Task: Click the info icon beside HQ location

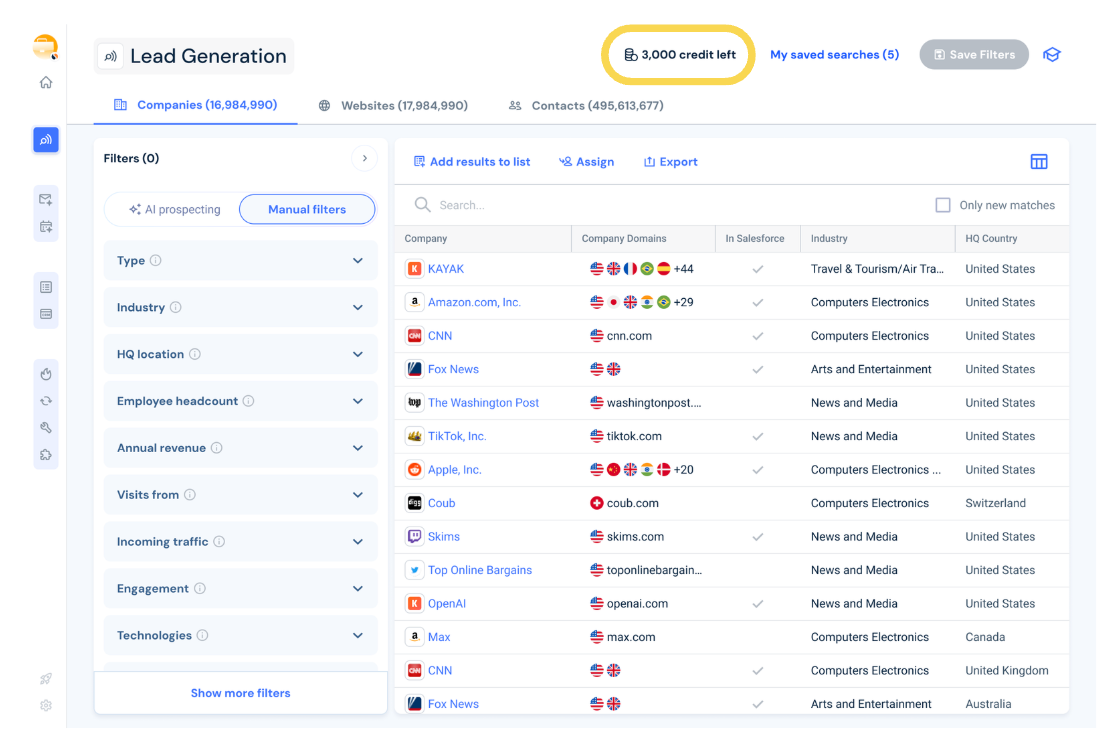Action: (195, 354)
